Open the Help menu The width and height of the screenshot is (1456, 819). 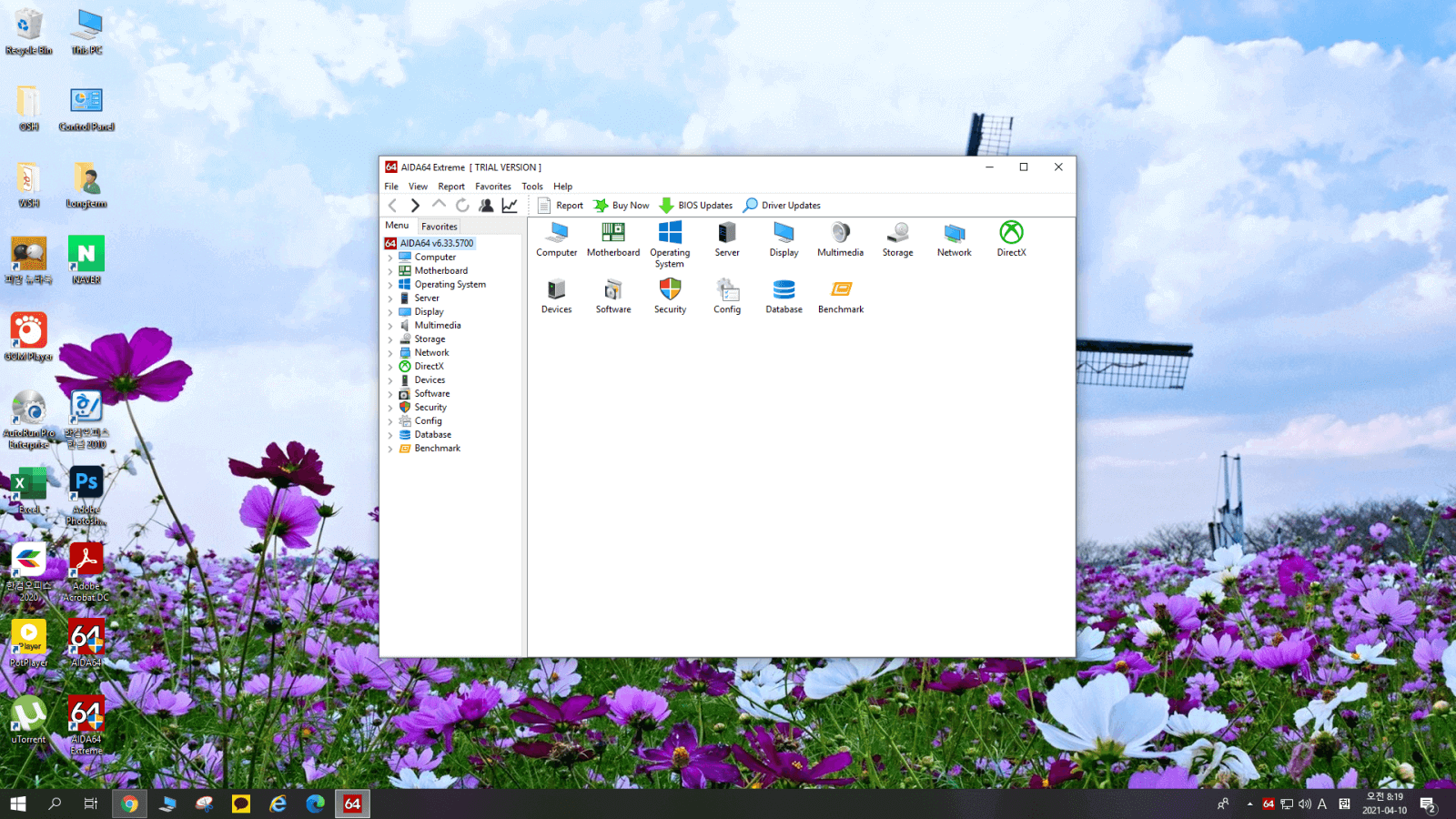point(563,187)
